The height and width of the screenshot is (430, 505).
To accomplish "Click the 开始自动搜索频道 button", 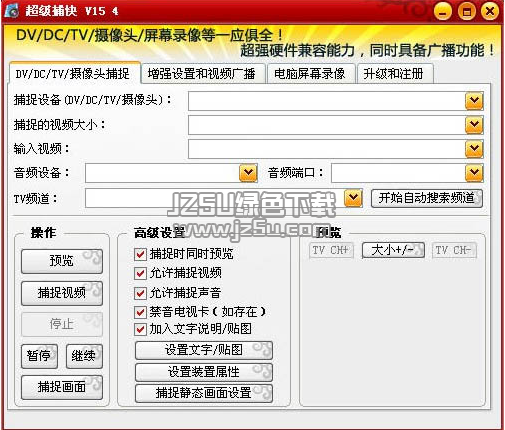I will point(427,198).
